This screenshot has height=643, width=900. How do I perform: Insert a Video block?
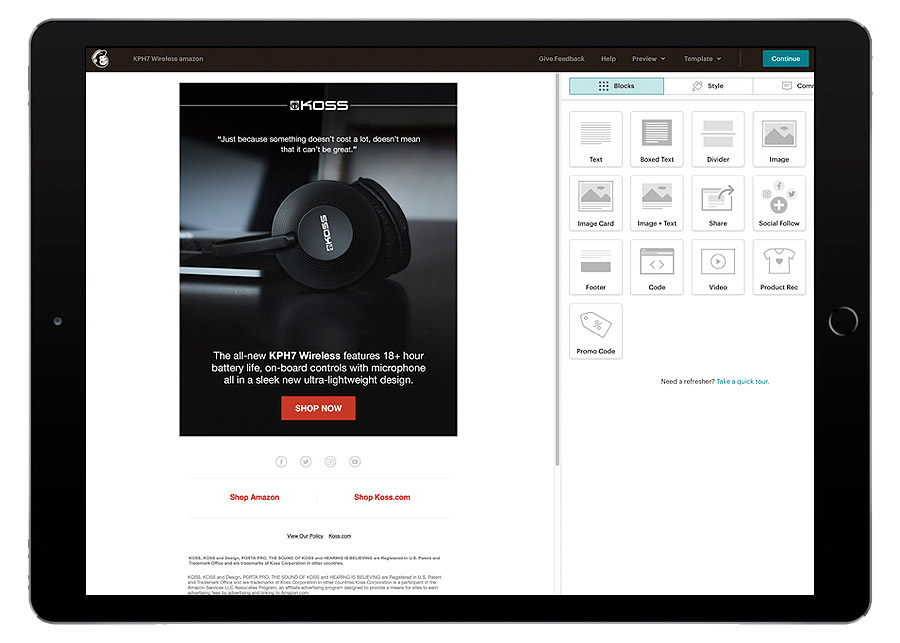click(x=718, y=267)
